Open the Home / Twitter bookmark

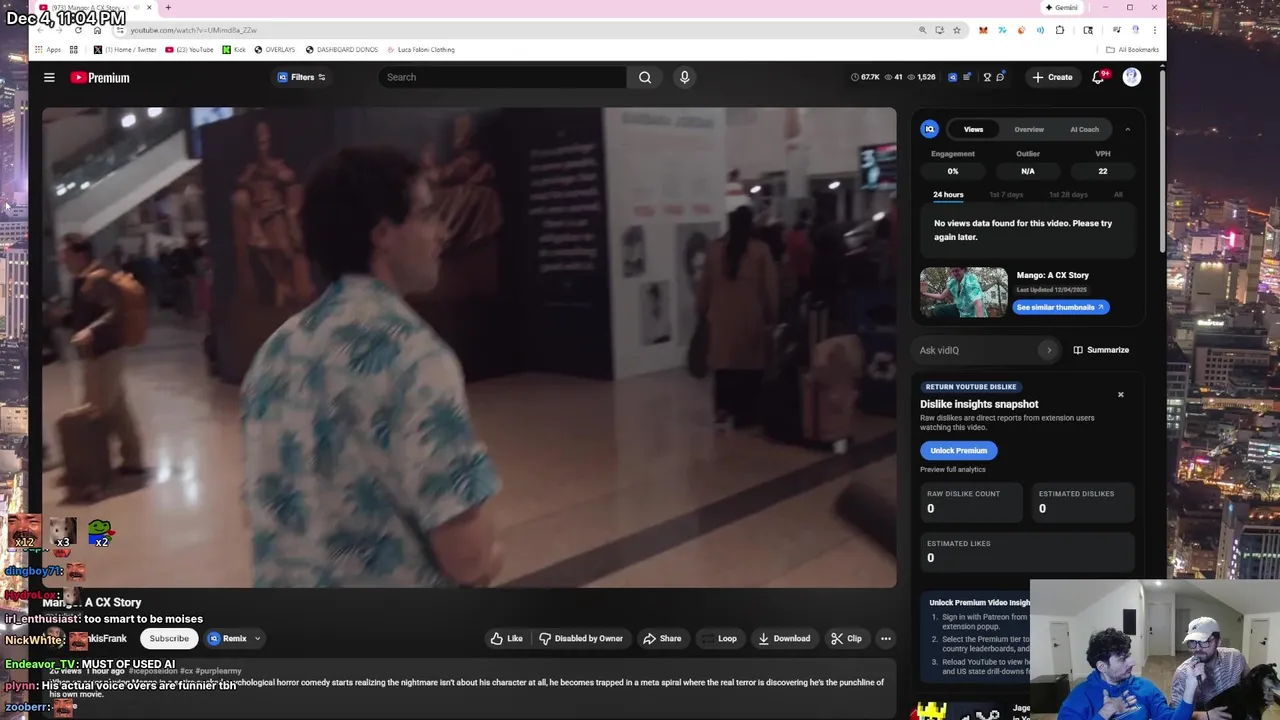[x=125, y=49]
